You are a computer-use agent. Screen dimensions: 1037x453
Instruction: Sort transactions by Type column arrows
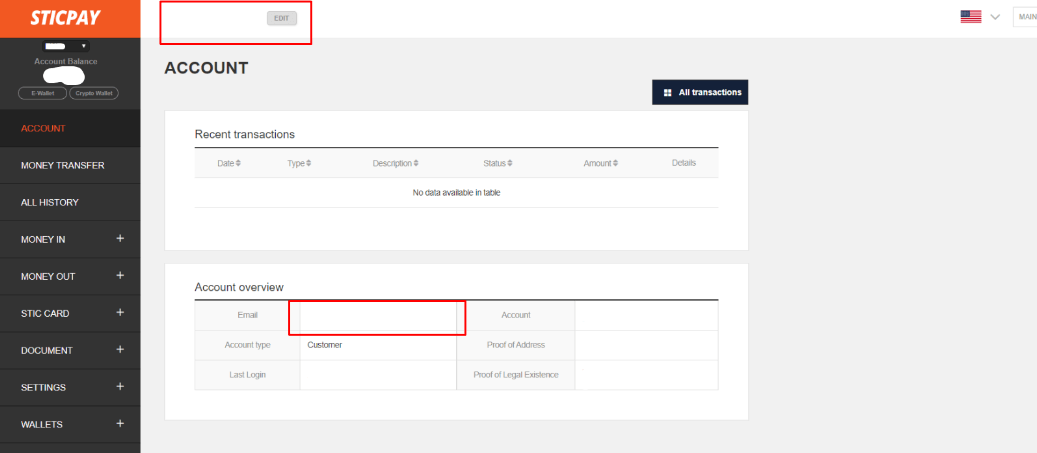[x=309, y=163]
